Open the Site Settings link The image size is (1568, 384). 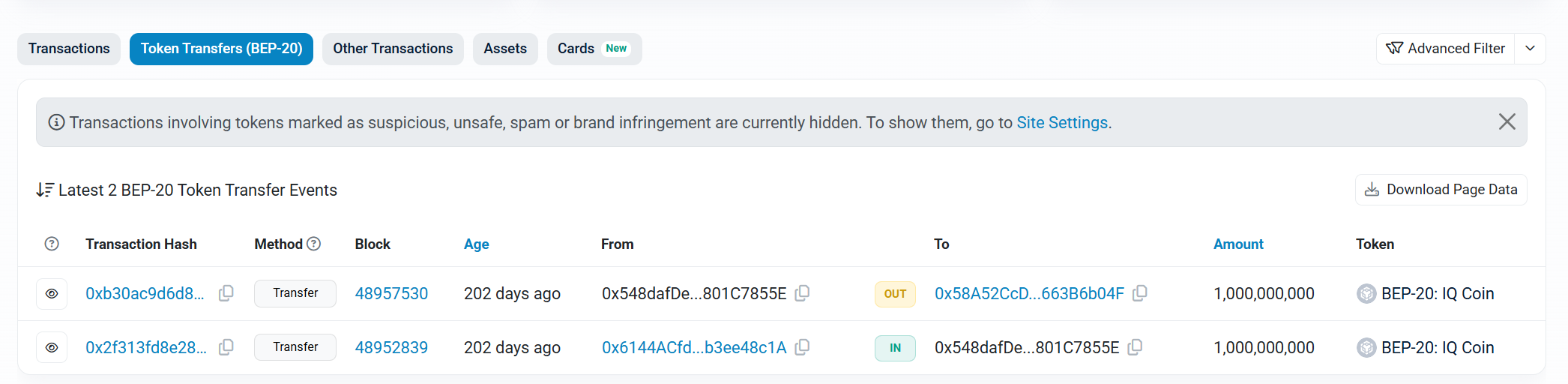click(x=1061, y=122)
